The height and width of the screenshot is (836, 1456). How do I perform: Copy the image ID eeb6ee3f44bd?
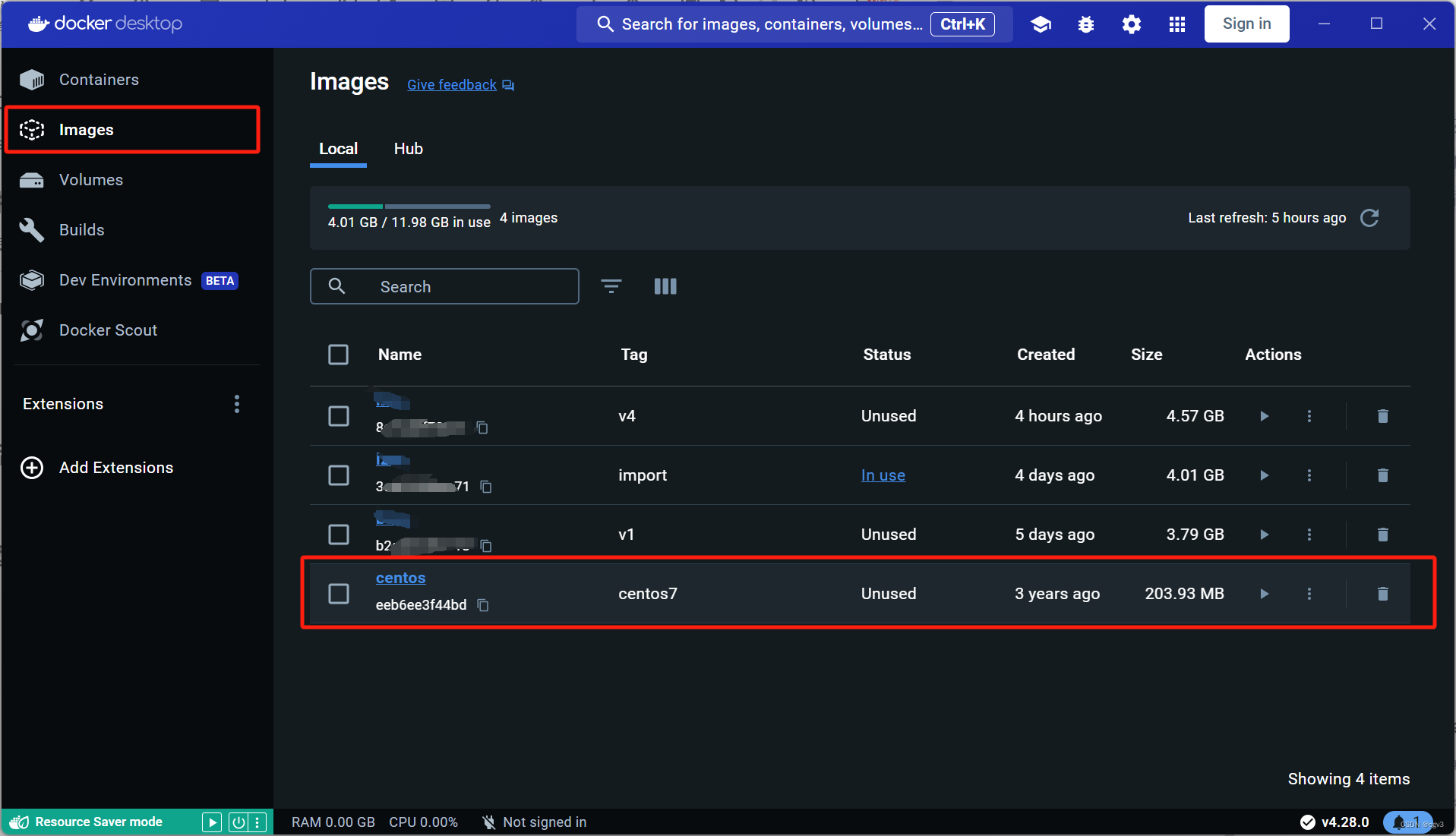[483, 605]
